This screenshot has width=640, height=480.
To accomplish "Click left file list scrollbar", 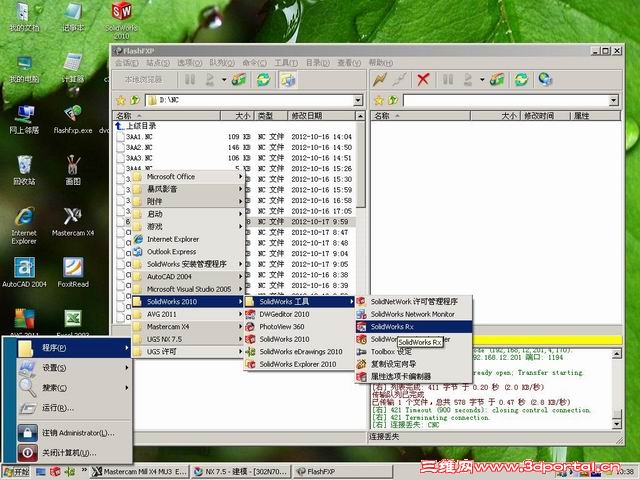I will [360, 163].
